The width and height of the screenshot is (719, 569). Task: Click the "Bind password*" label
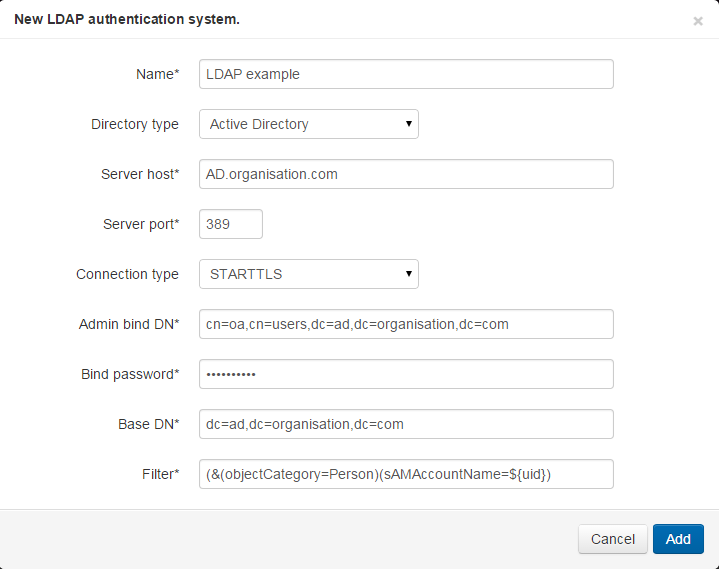(x=130, y=374)
